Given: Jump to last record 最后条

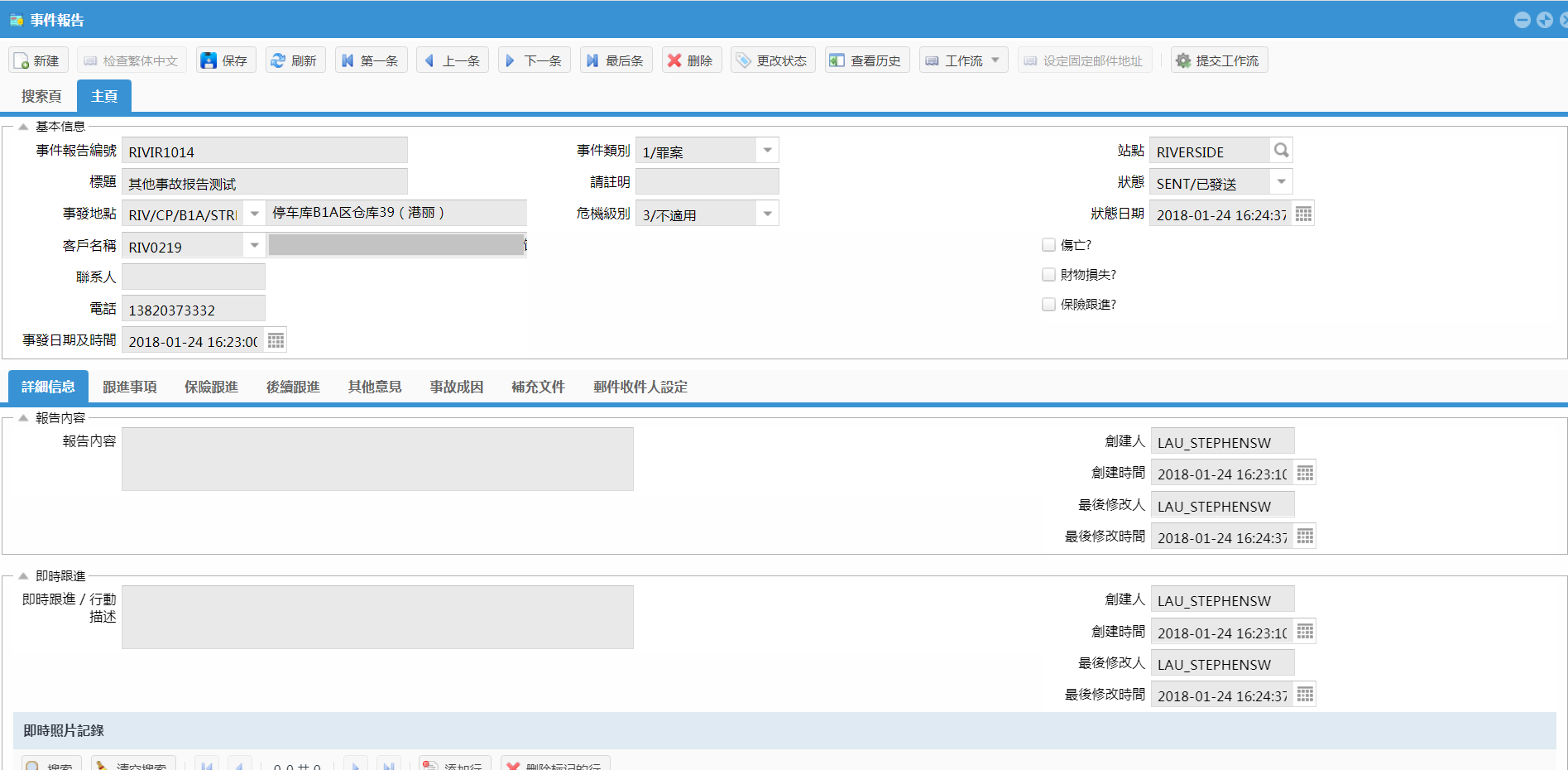Looking at the screenshot, I should pos(616,60).
